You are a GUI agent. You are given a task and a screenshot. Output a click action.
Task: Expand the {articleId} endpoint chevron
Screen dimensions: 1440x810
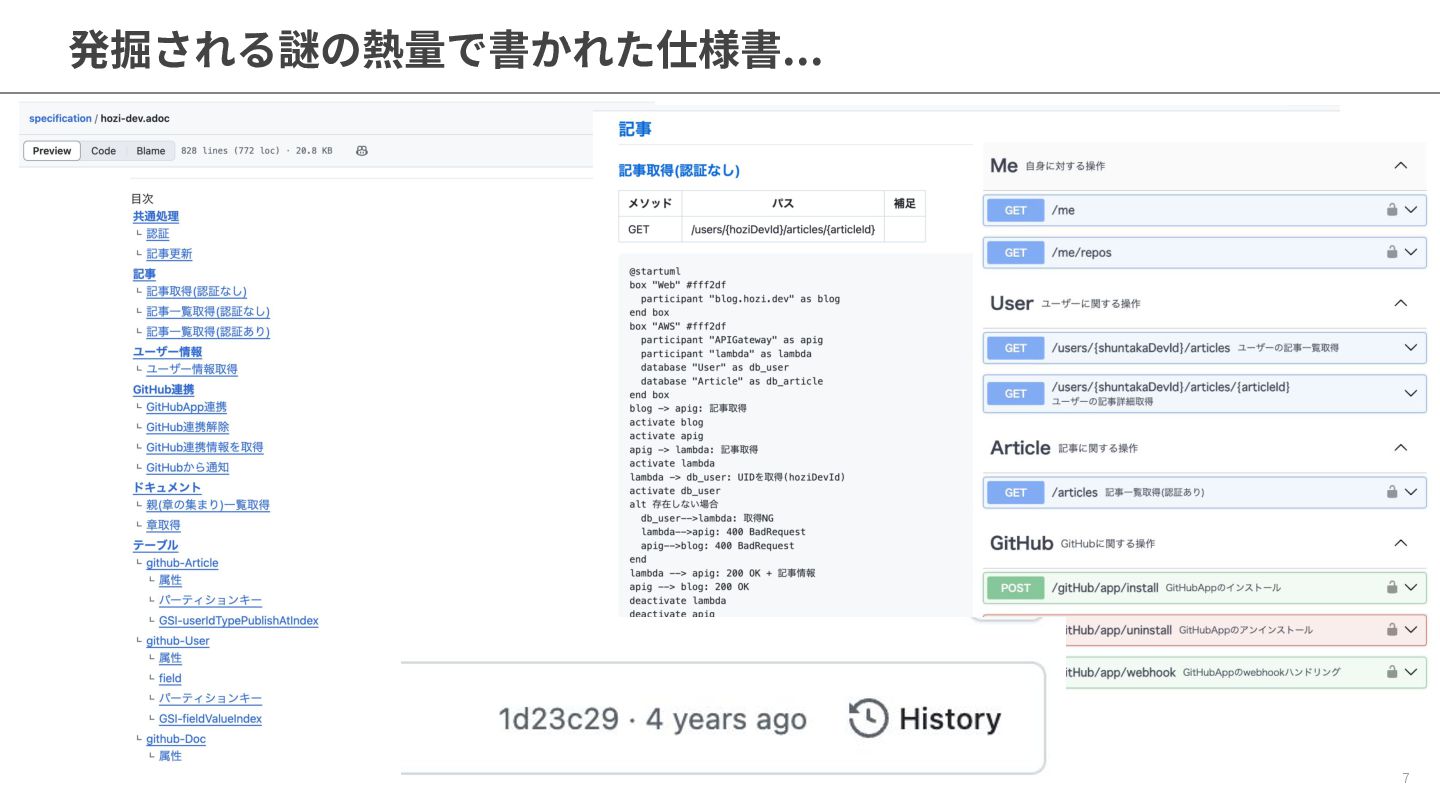click(1411, 393)
